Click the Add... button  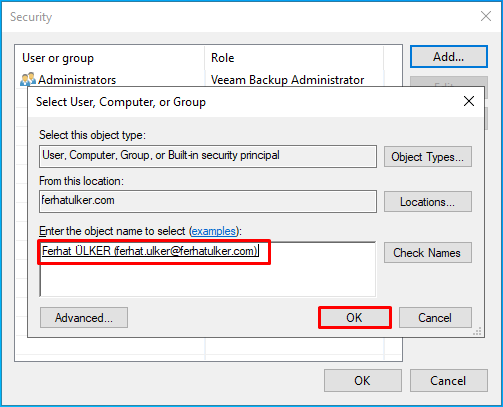click(449, 57)
